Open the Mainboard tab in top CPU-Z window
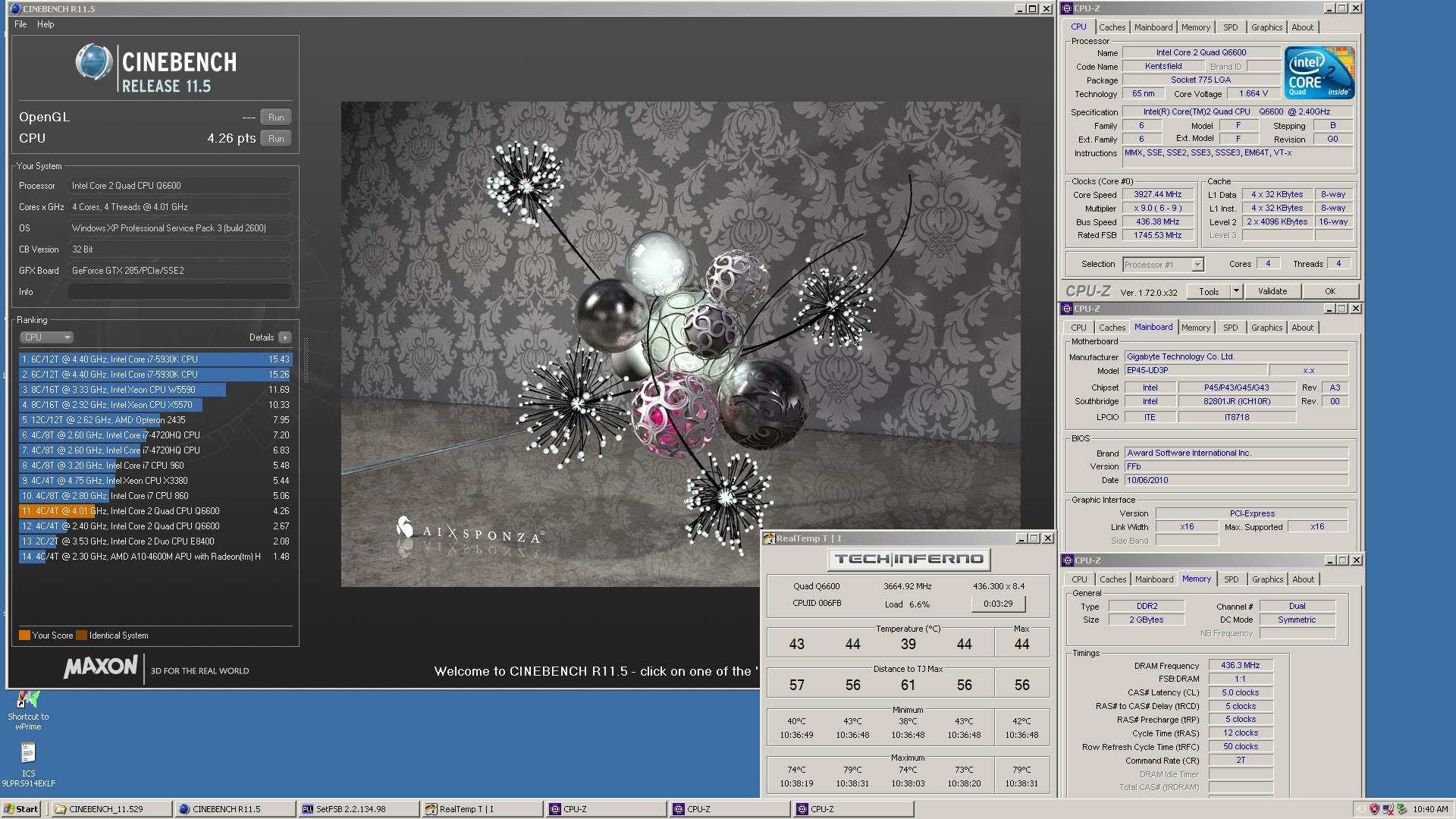 1153,27
